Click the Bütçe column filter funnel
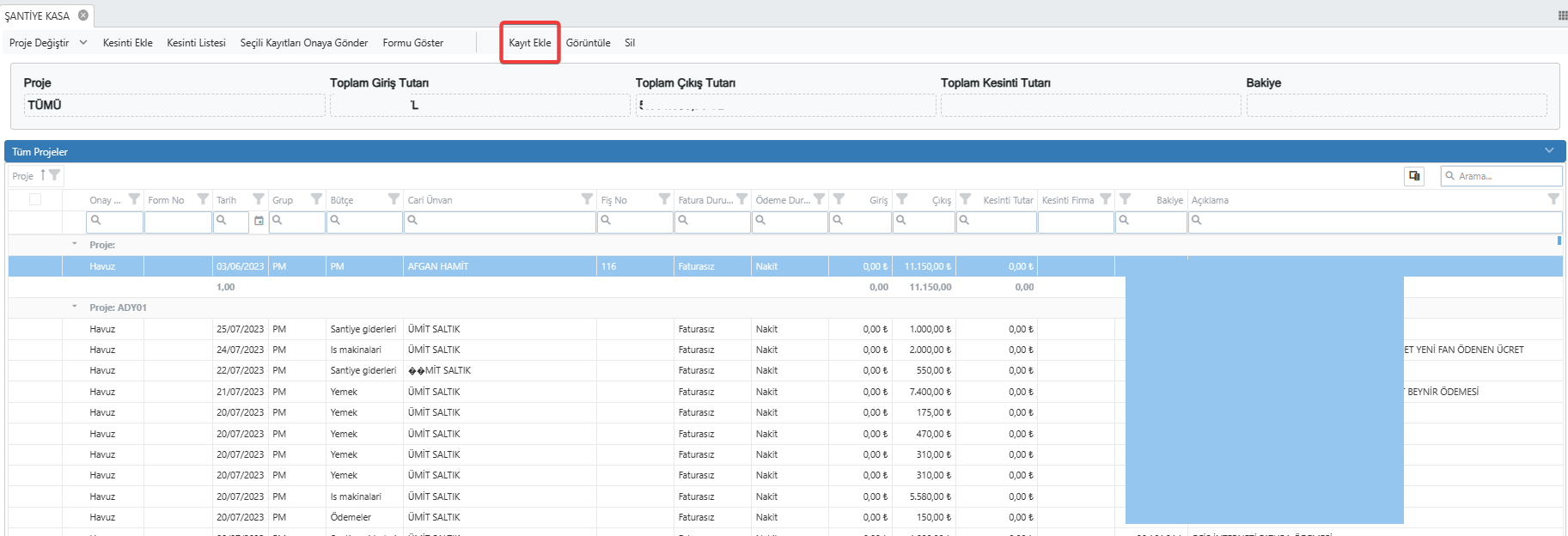The width and height of the screenshot is (1568, 536). point(394,199)
